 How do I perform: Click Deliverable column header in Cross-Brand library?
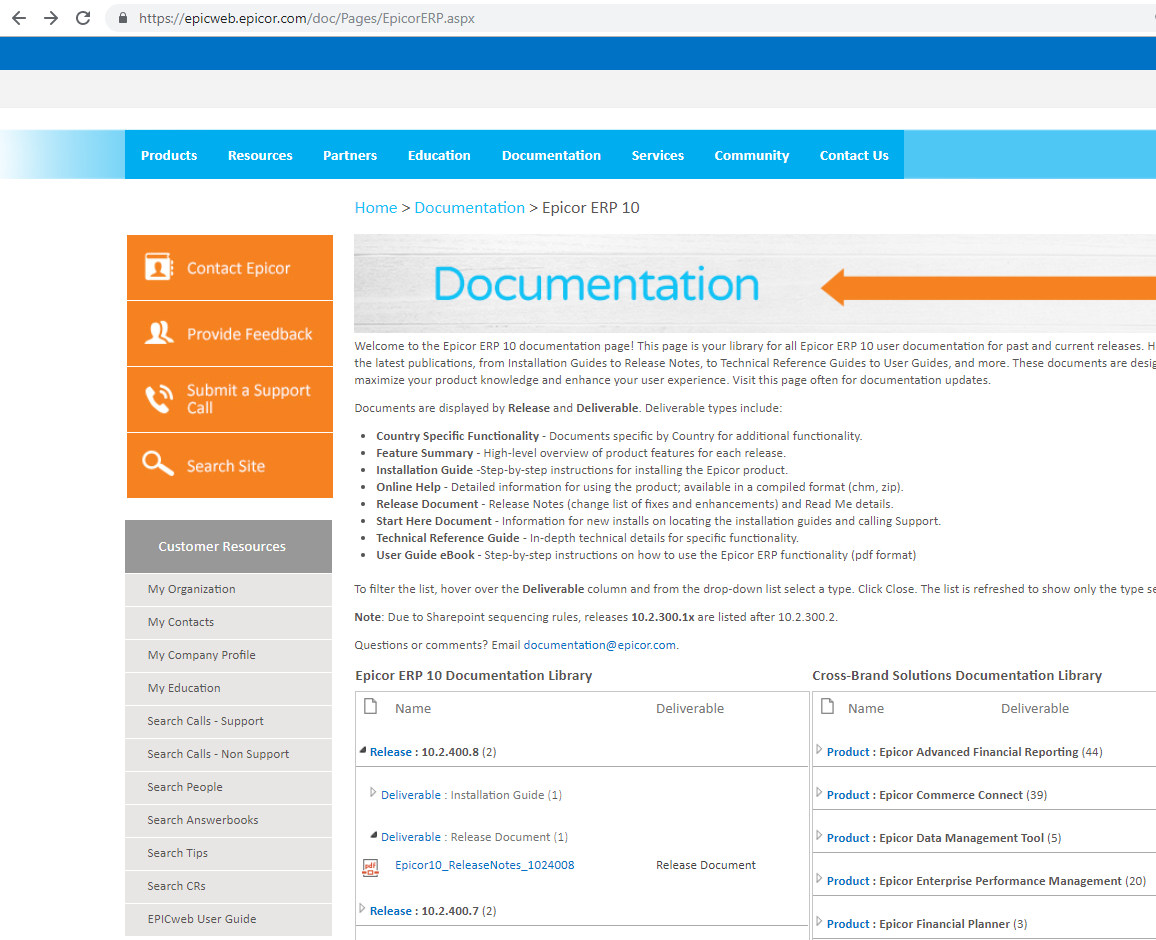[1035, 709]
